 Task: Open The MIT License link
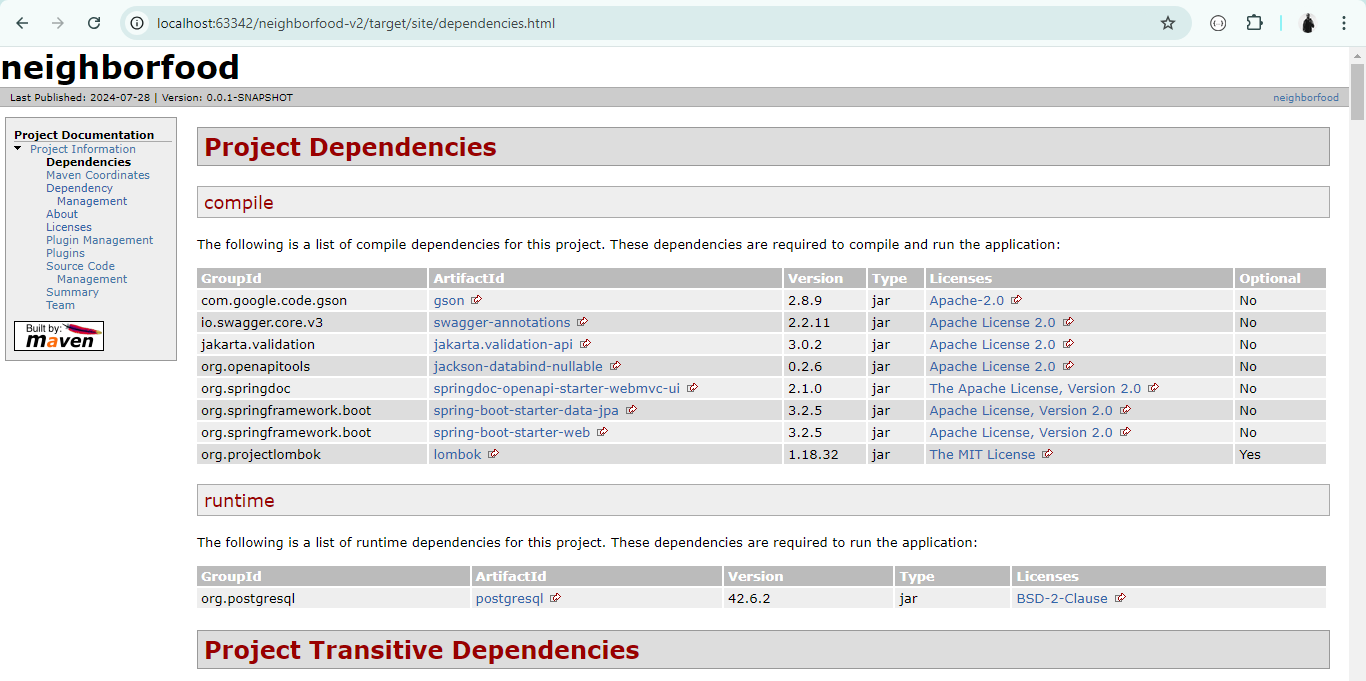tap(982, 454)
